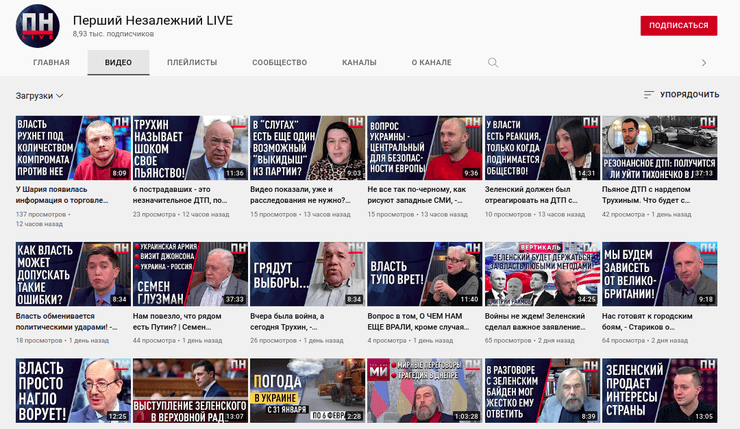Select the Каналы tab
This screenshot has height=429, width=740.
tap(359, 62)
